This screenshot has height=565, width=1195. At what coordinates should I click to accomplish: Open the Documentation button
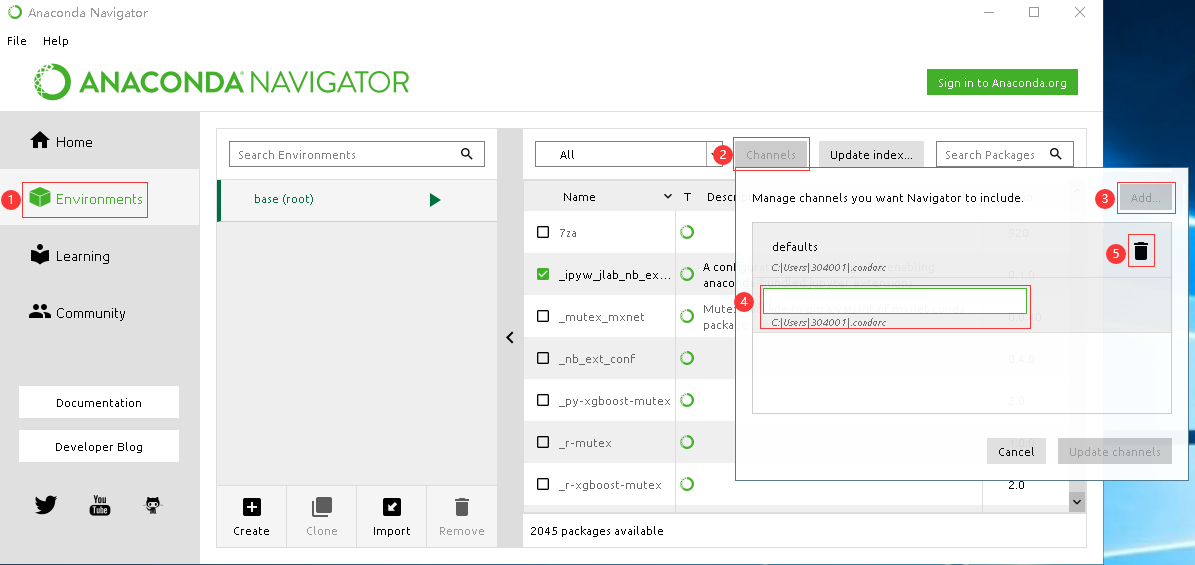click(99, 402)
